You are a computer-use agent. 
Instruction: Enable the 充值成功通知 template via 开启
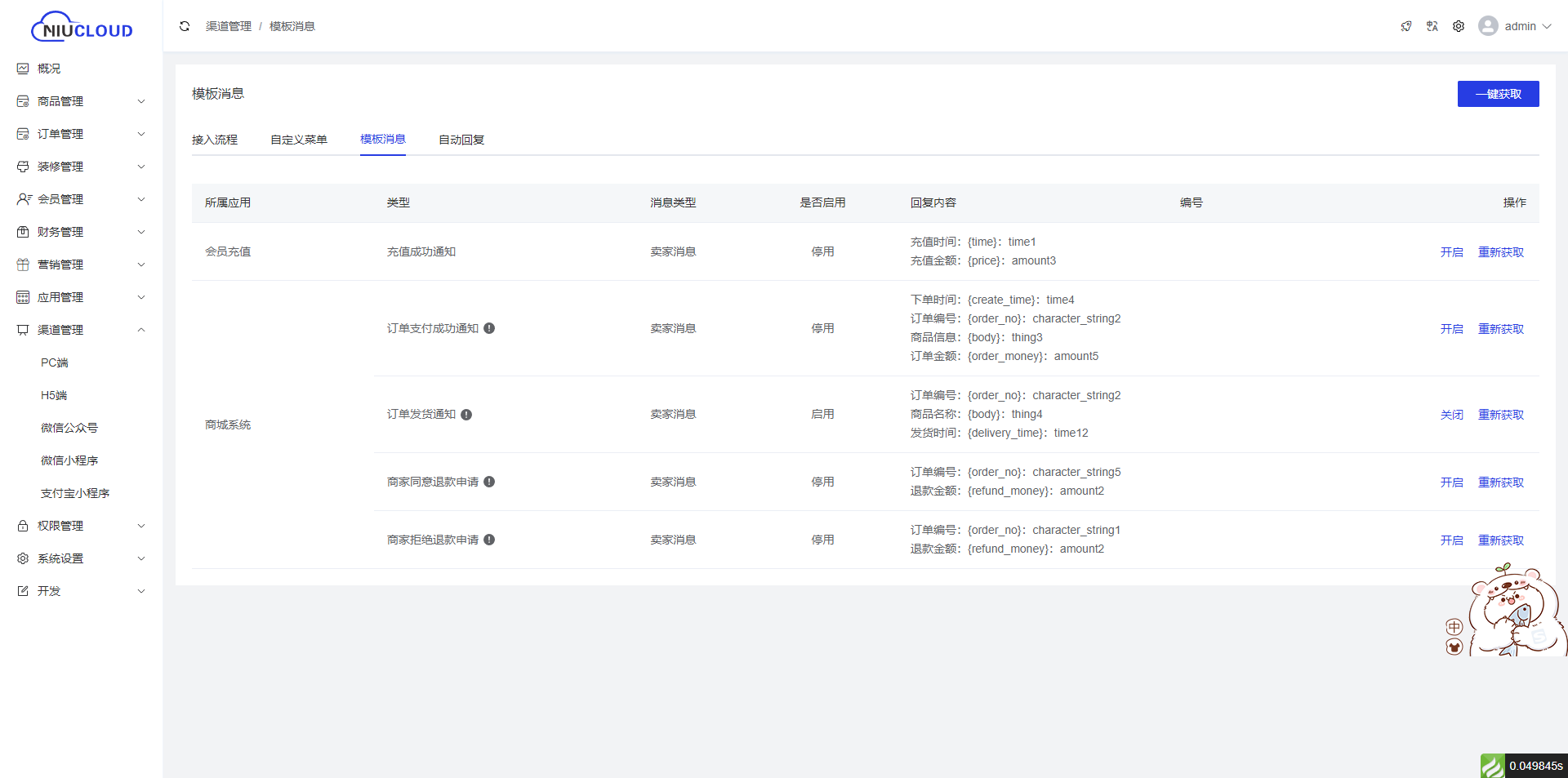[x=1451, y=252]
